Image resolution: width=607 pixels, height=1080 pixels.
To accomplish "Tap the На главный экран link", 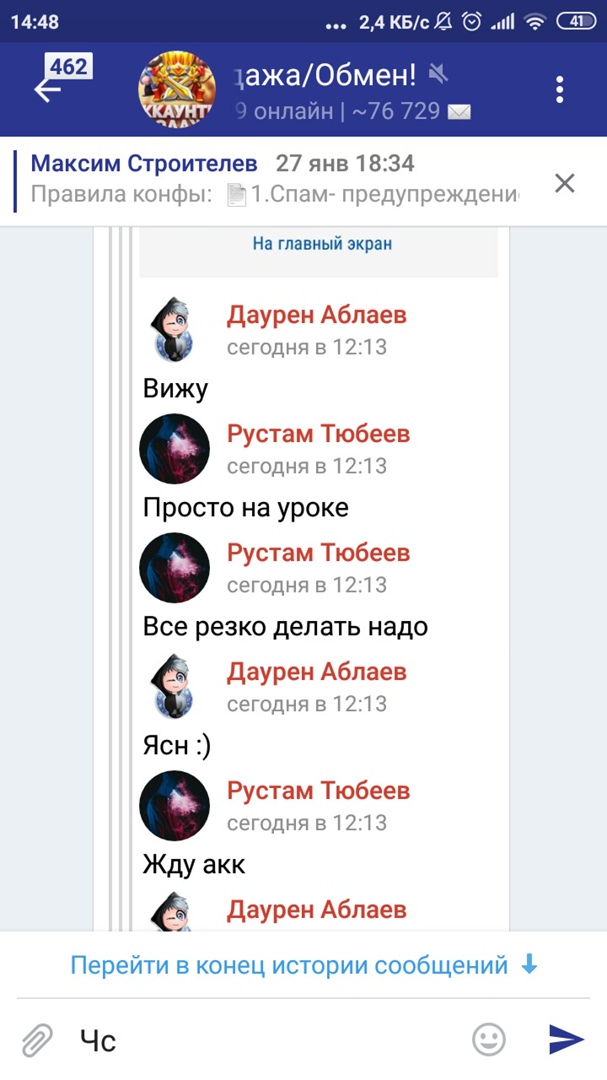I will 322,243.
